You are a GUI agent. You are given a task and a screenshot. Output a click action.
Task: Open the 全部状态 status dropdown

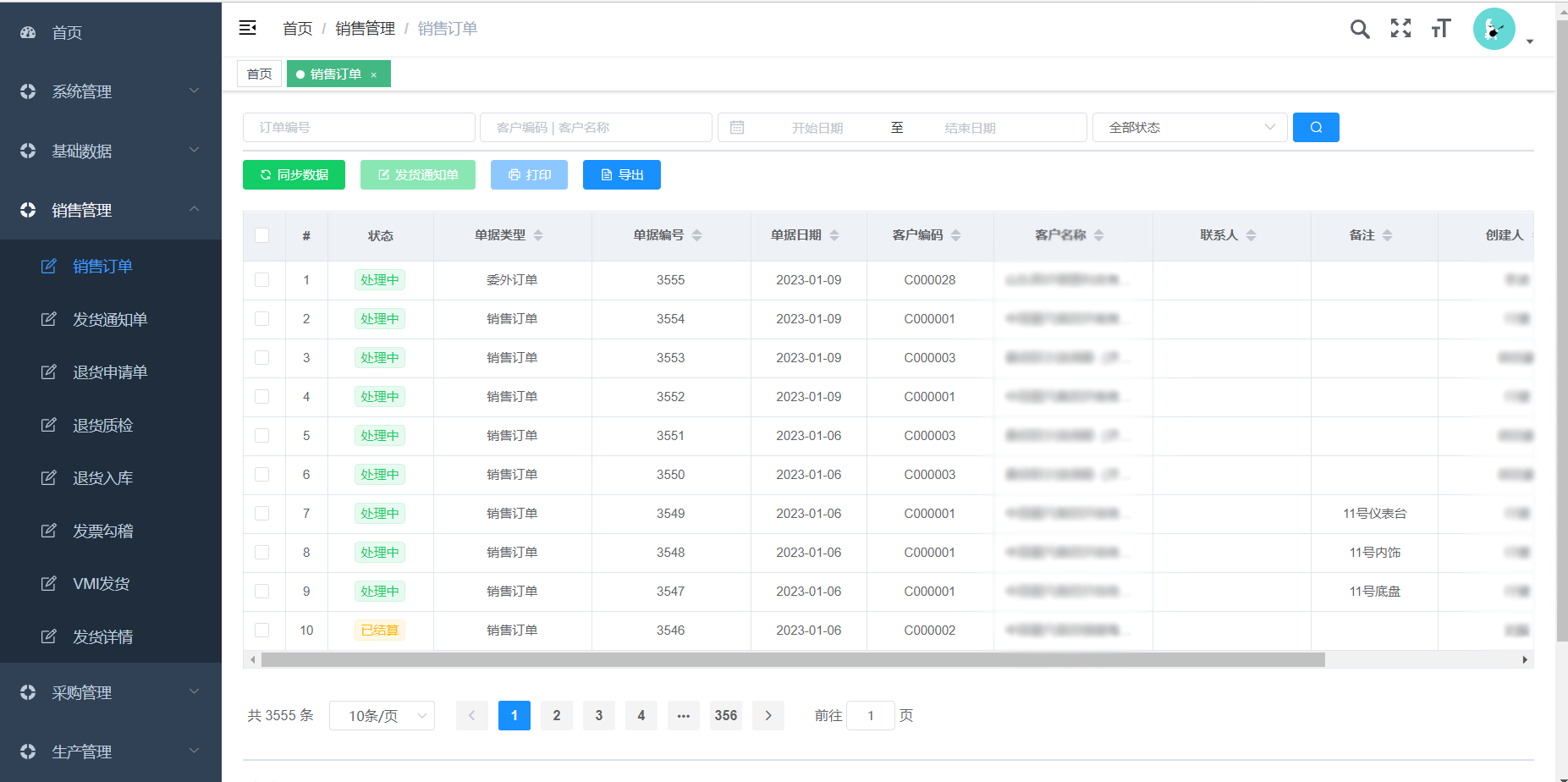click(x=1189, y=128)
